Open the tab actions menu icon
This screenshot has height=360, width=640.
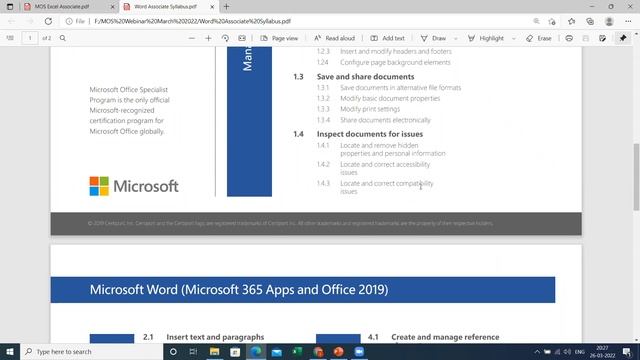[x=10, y=7]
